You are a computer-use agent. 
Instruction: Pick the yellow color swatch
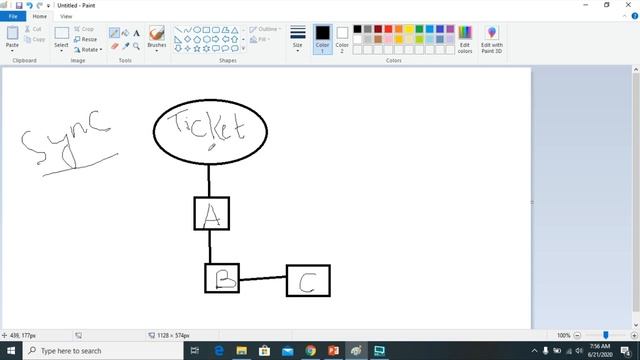409,29
